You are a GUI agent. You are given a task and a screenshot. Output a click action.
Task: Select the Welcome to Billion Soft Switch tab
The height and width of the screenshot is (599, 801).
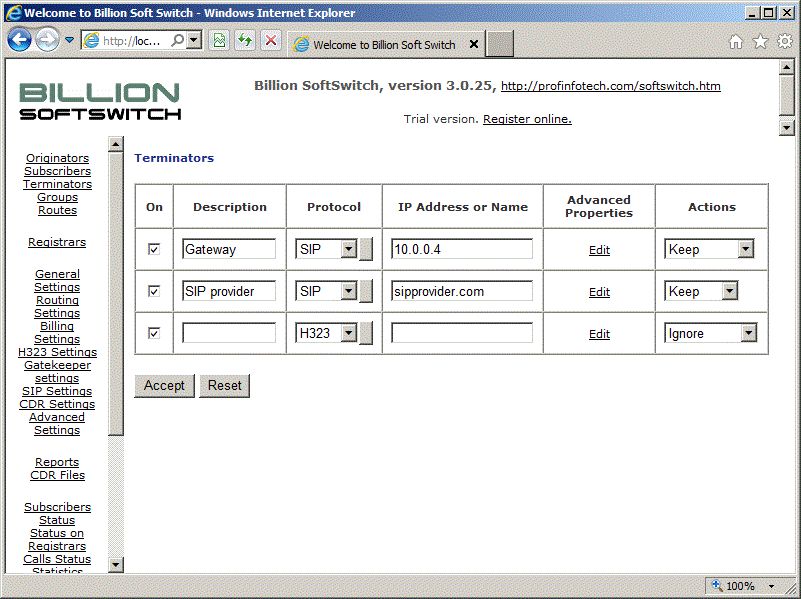(384, 44)
